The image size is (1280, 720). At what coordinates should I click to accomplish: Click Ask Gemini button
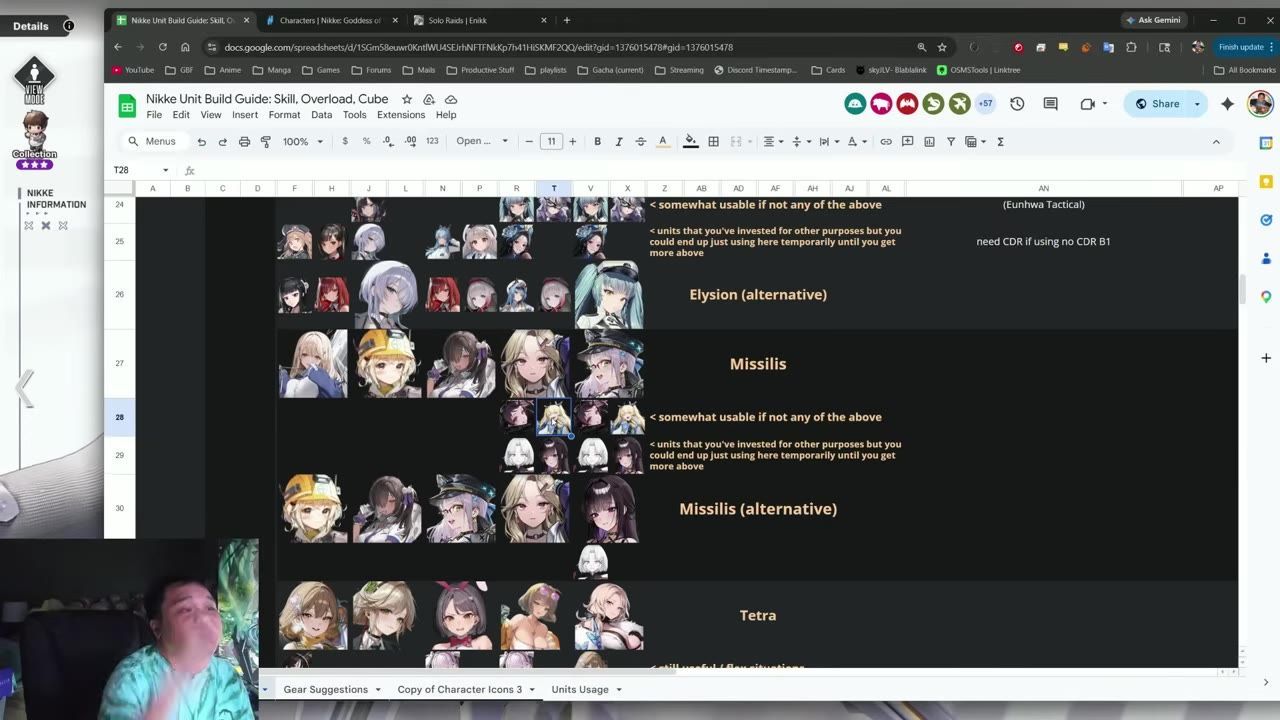point(1153,20)
